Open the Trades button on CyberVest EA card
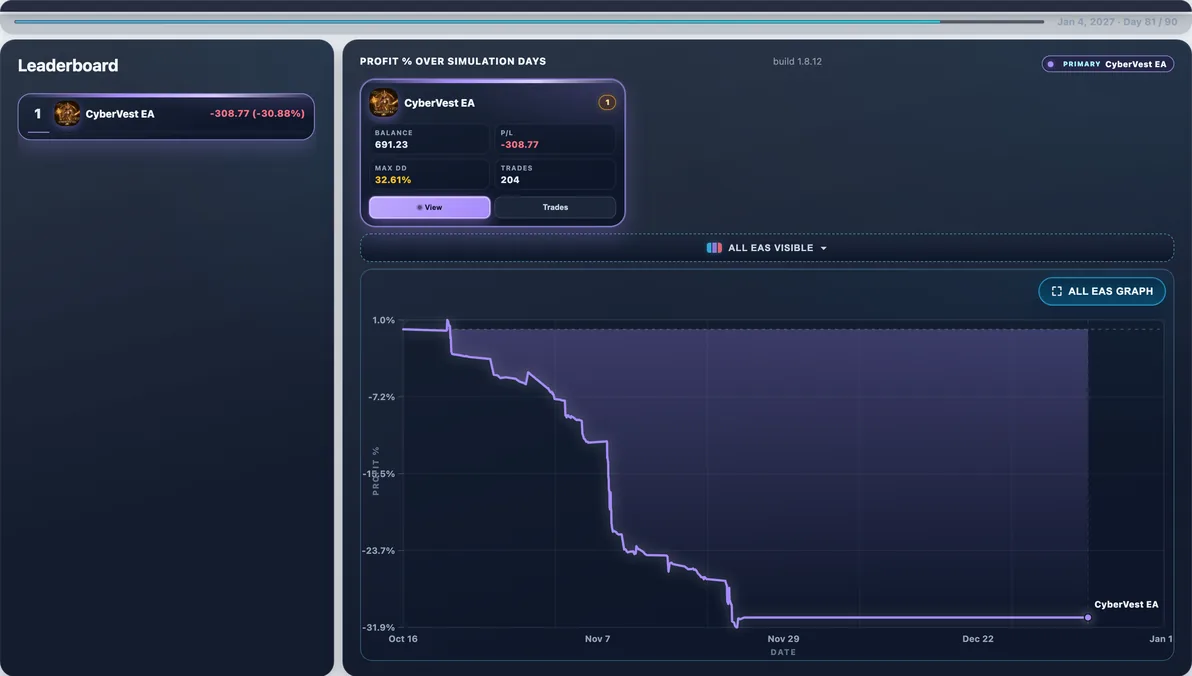This screenshot has height=676, width=1192. click(x=555, y=207)
